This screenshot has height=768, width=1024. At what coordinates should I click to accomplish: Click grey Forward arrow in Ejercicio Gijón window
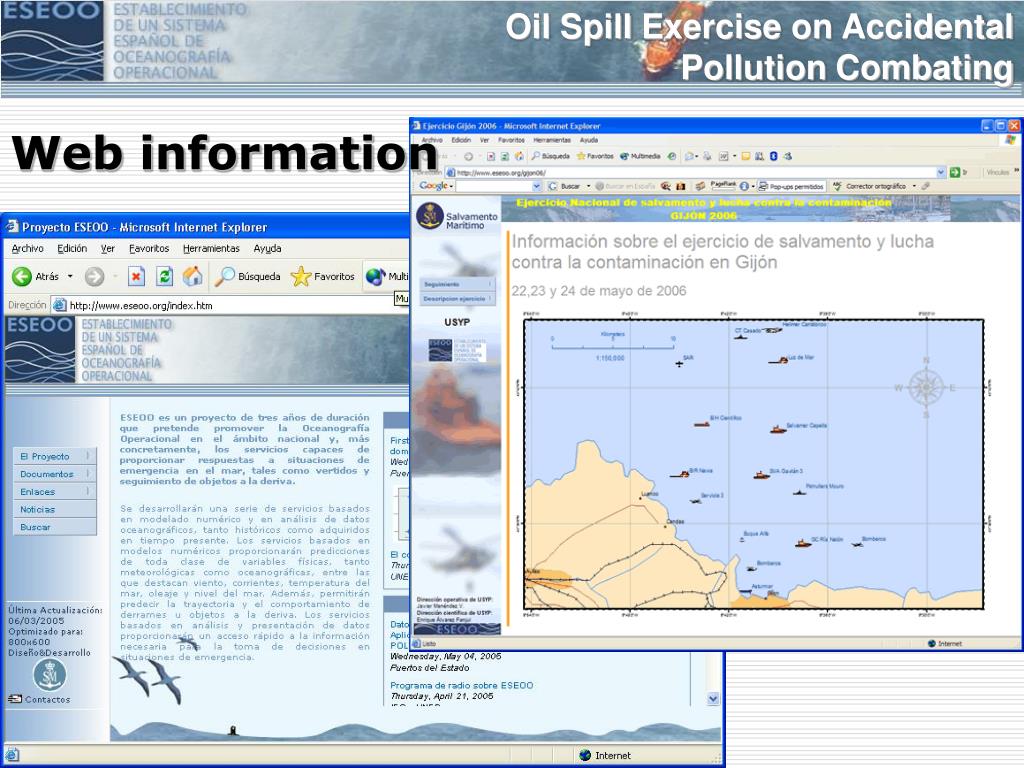[468, 157]
